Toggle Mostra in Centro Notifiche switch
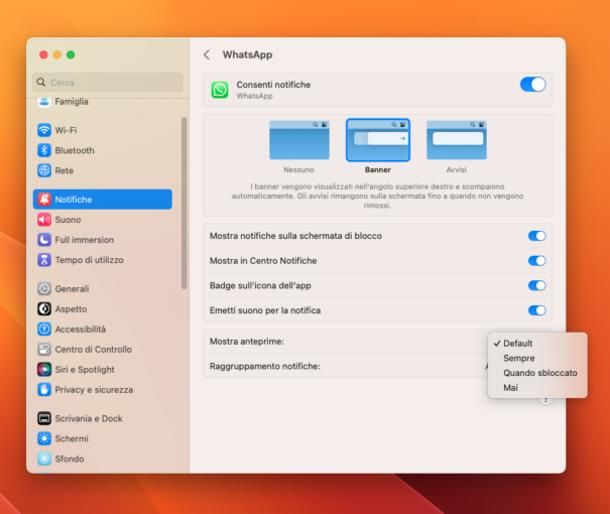The height and width of the screenshot is (514, 610). pyautogui.click(x=537, y=261)
